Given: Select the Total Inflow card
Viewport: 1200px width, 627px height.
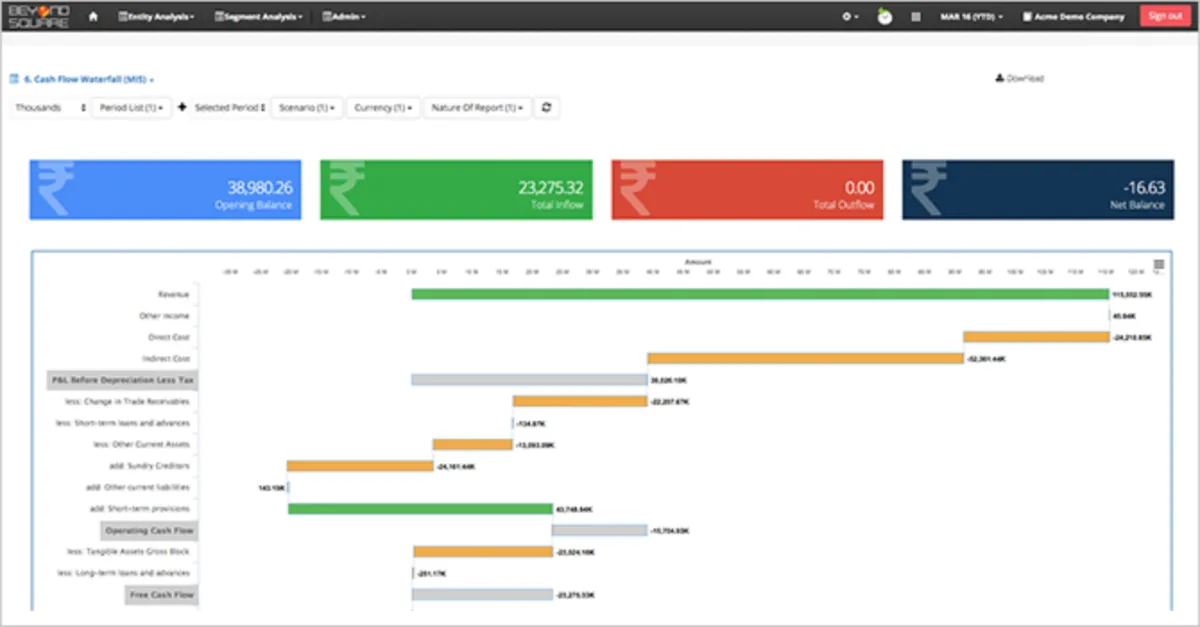Looking at the screenshot, I should 456,189.
